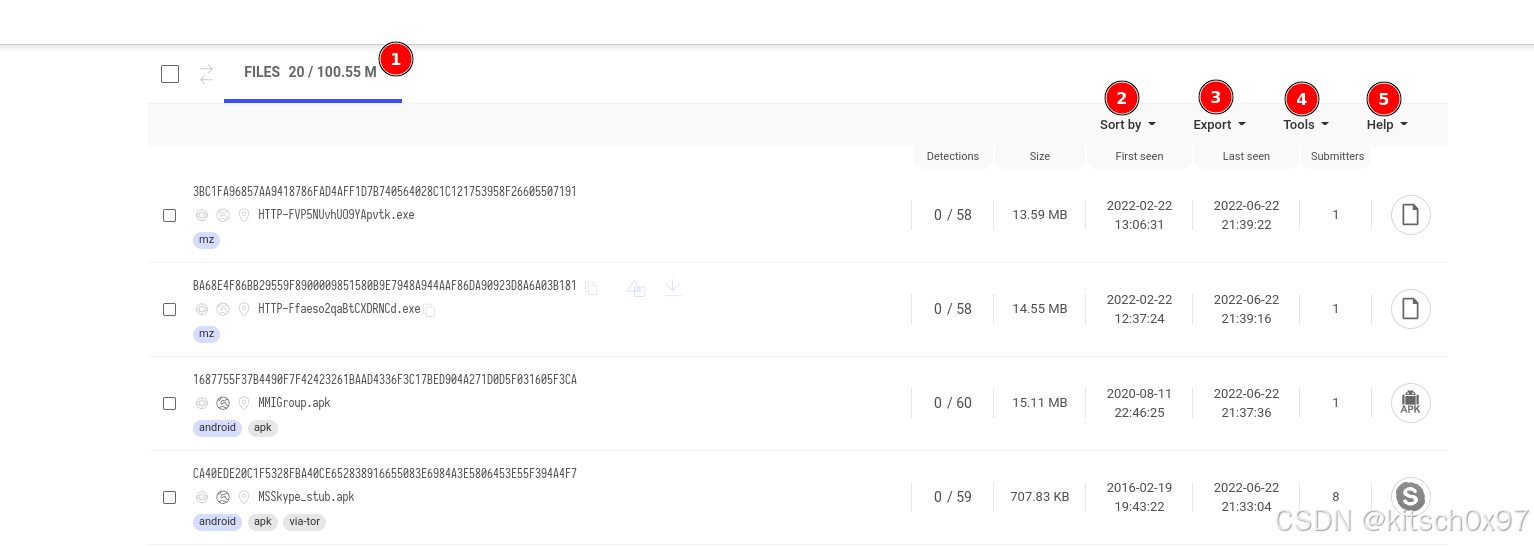Download the BA68E4F8 file via download icon

[x=673, y=287]
